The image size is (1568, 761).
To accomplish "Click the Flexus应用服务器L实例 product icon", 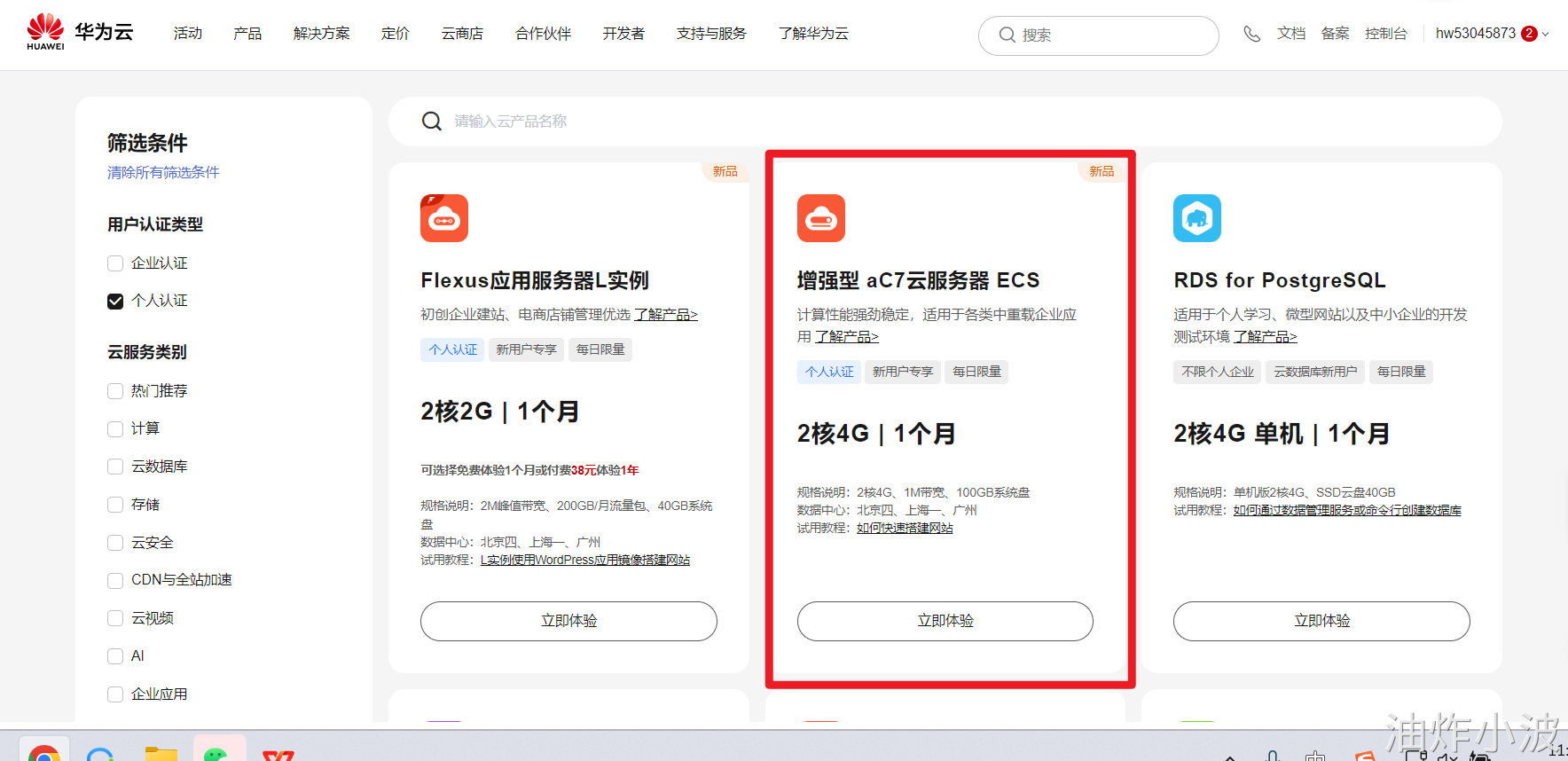I will (444, 218).
